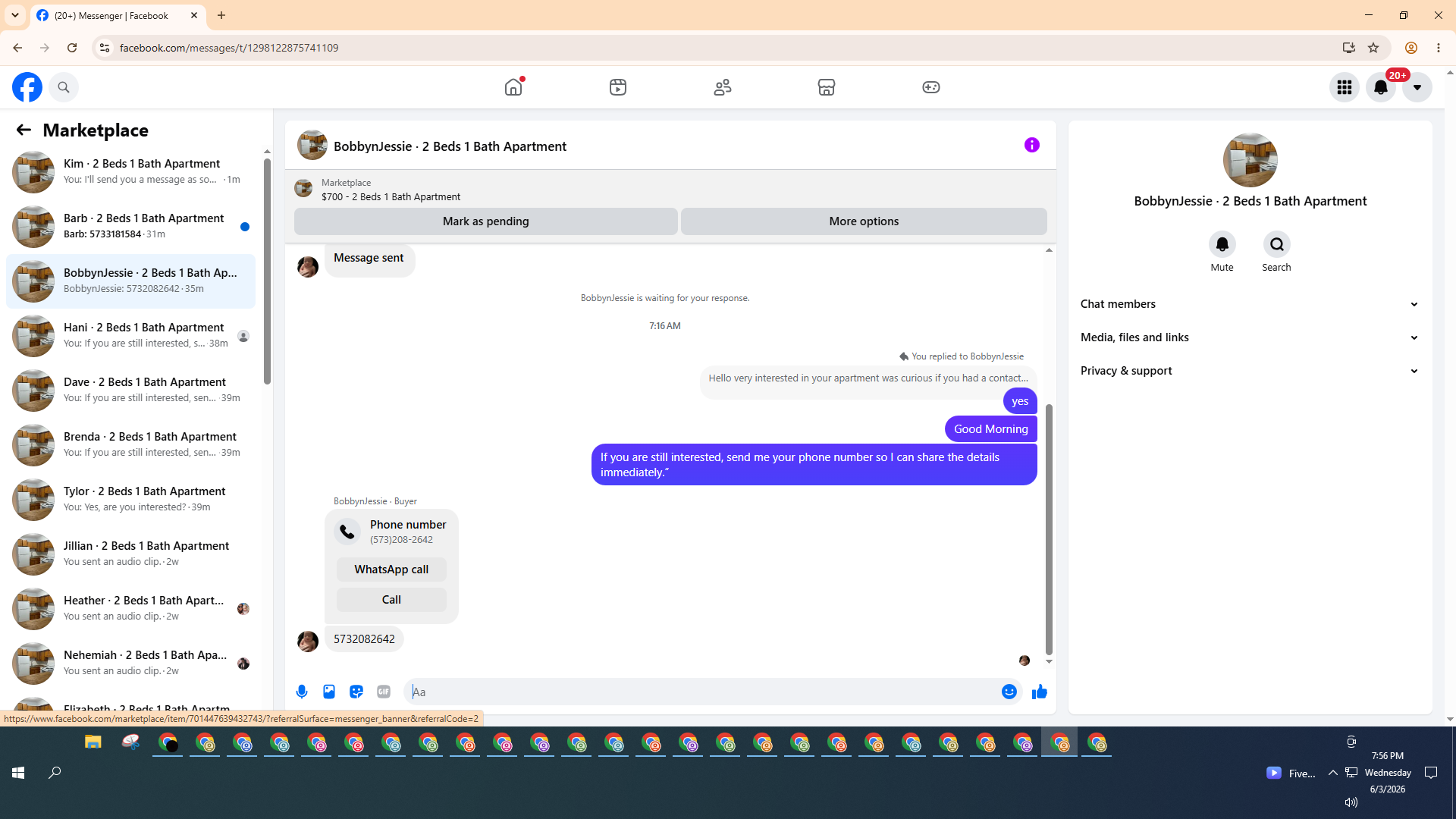1456x819 pixels.
Task: Open the Facebook home logo
Action: click(x=27, y=87)
